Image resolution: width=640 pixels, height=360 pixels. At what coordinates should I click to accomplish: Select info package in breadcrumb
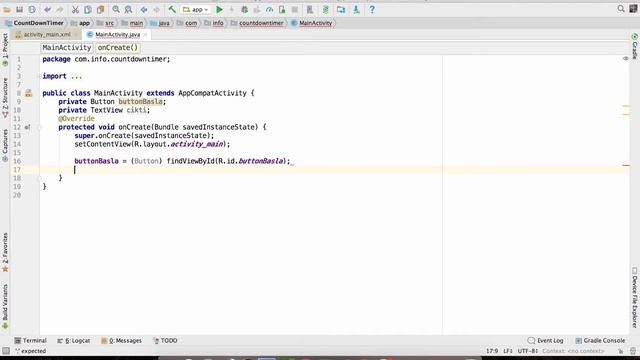214,23
